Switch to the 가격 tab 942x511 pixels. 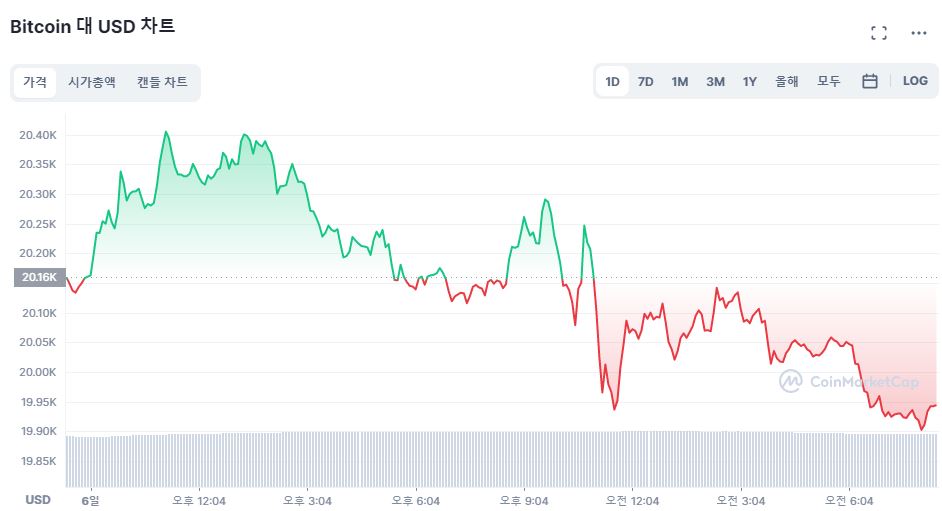point(35,82)
